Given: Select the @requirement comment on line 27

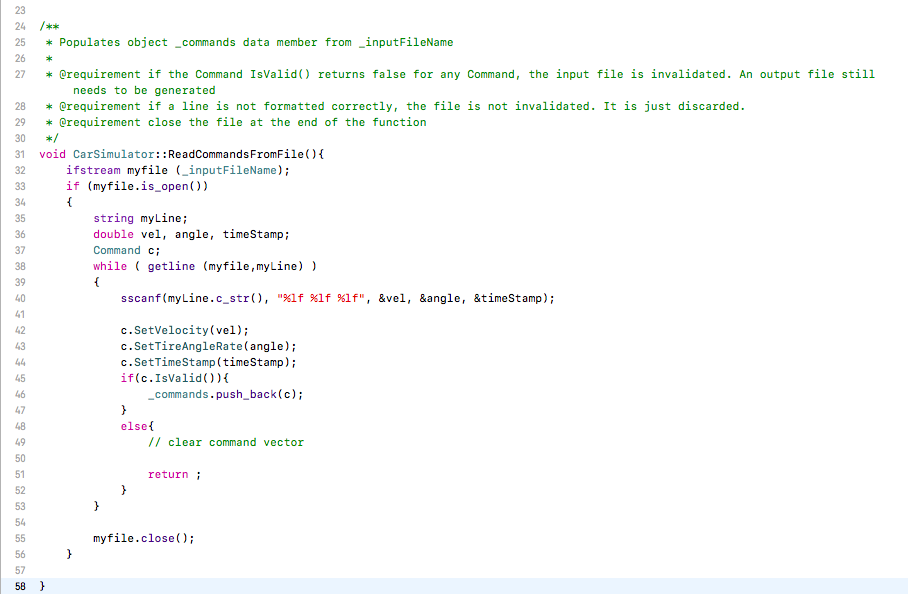Looking at the screenshot, I should click(x=400, y=73).
